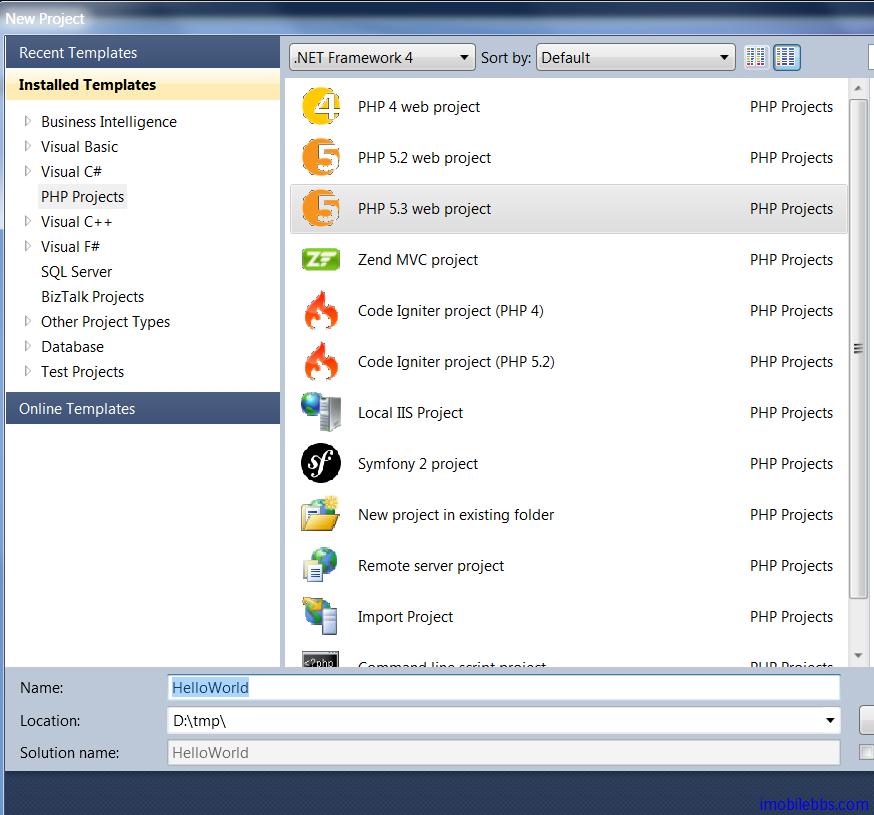Expand the Business Intelligence node
Image resolution: width=874 pixels, height=815 pixels.
(x=28, y=121)
